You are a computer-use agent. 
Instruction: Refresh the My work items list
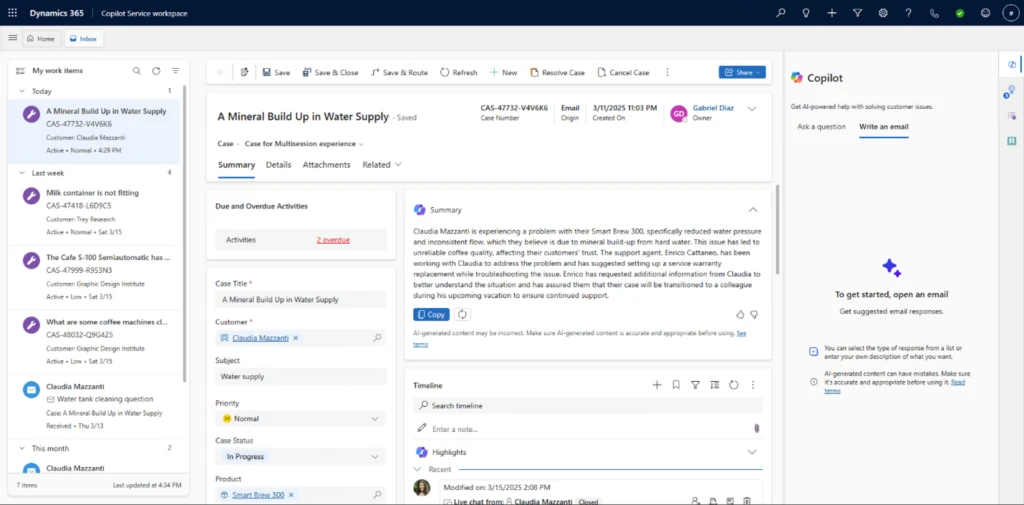pyautogui.click(x=156, y=71)
